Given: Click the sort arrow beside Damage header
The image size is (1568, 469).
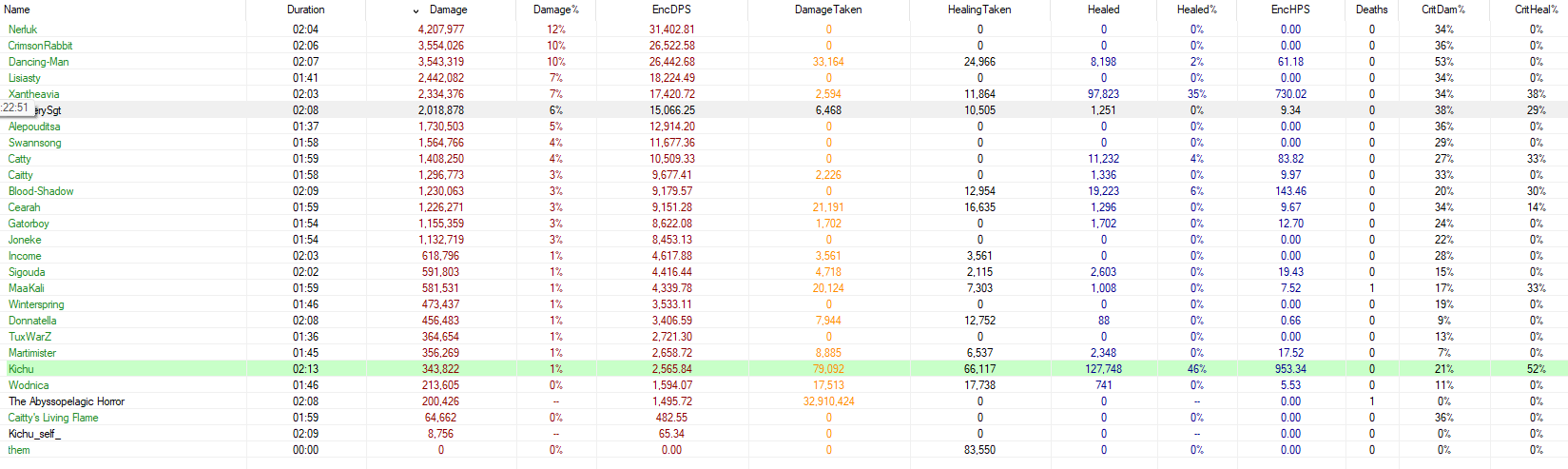Looking at the screenshot, I should [x=416, y=10].
